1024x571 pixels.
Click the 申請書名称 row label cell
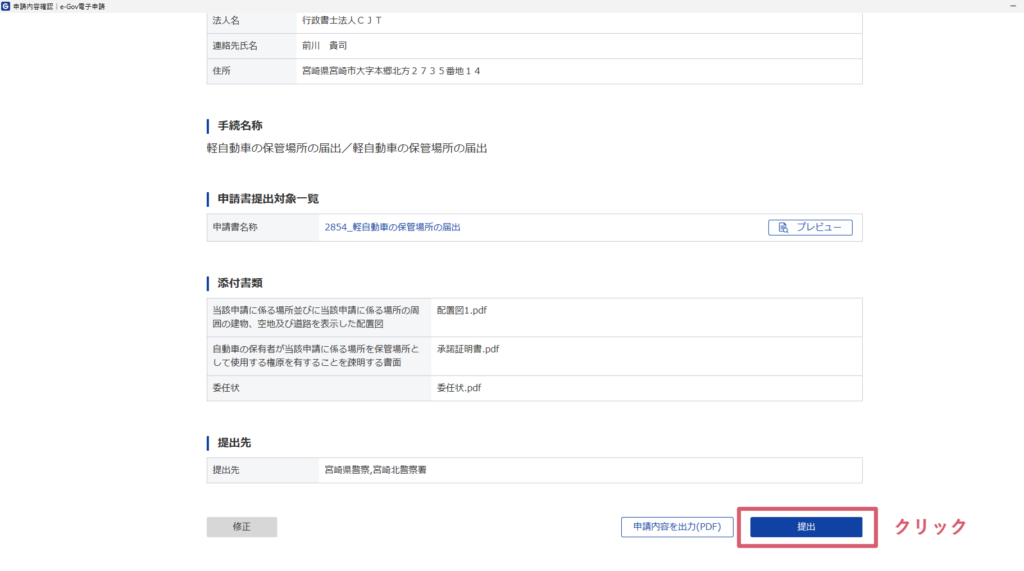(x=235, y=227)
